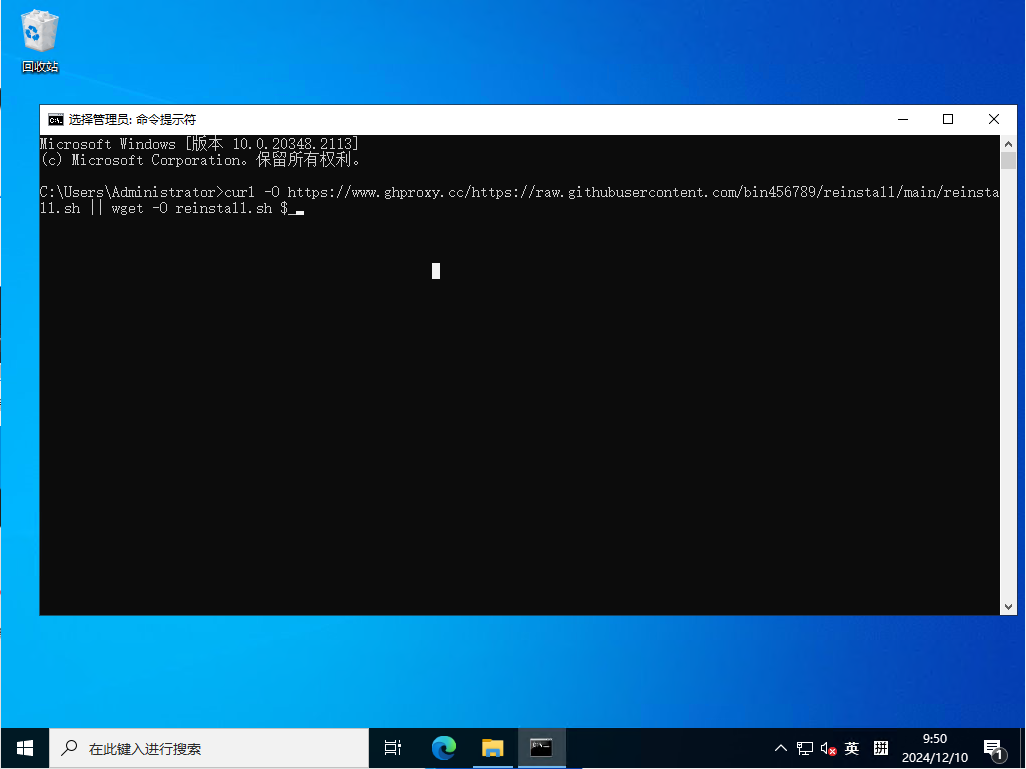Open the clock showing 9:50 2024/12/10
Viewport: 1026px width, 769px height.
click(934, 748)
